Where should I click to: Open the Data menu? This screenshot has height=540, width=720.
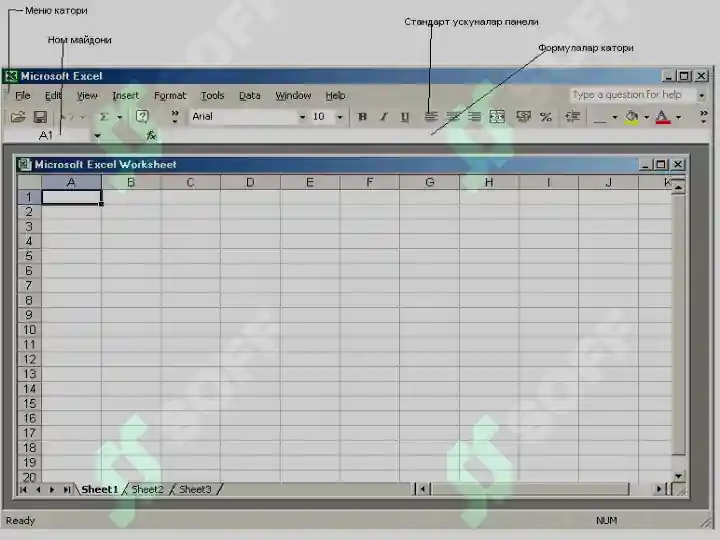250,96
